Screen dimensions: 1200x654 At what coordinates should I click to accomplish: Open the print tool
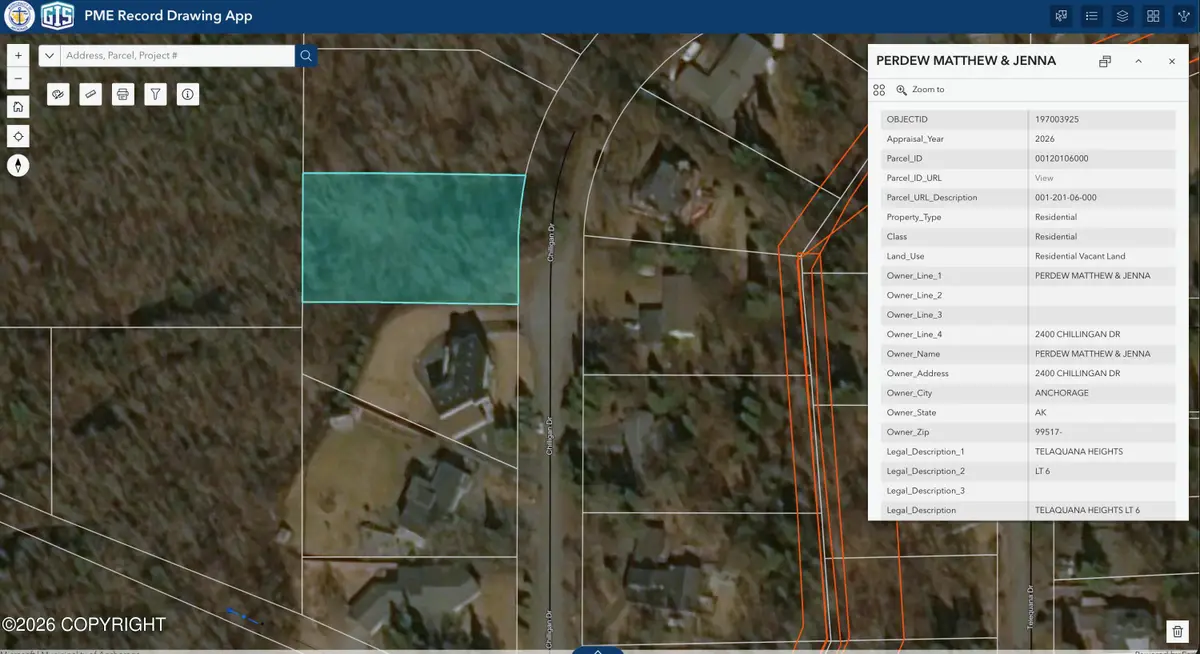point(123,94)
